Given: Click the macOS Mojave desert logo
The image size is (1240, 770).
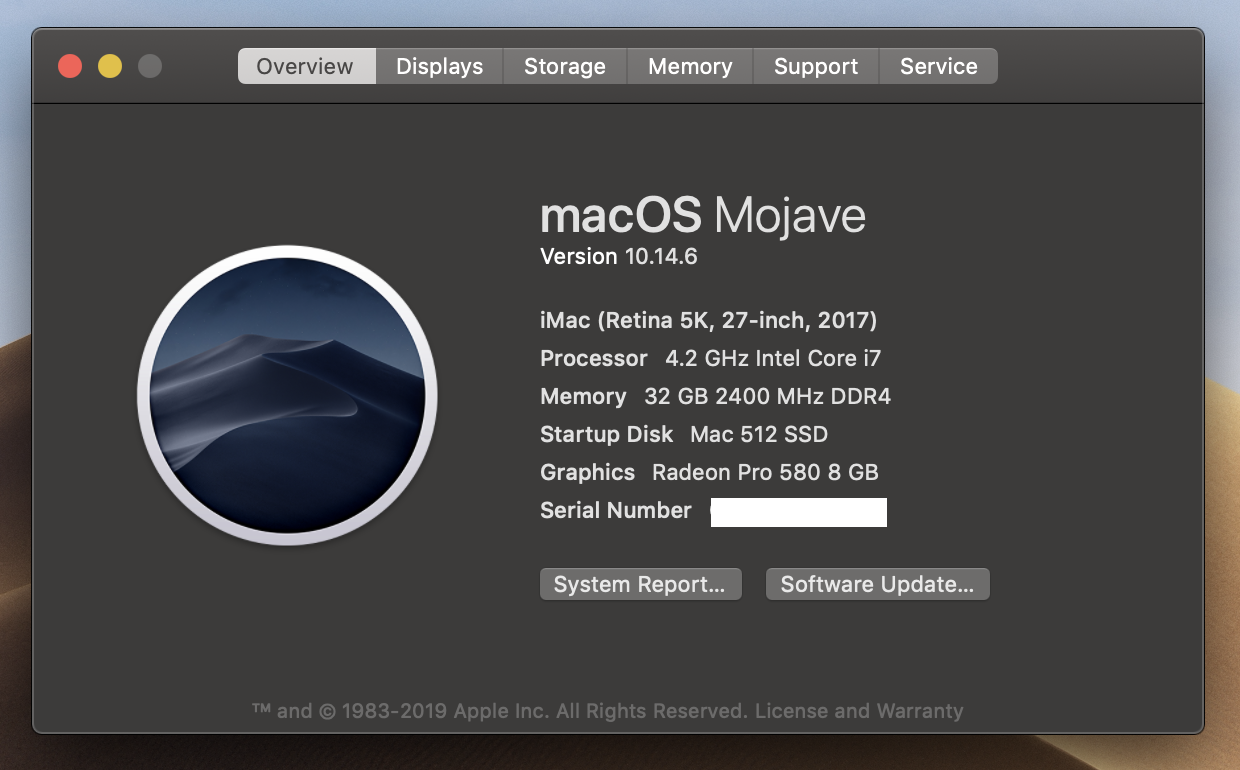Looking at the screenshot, I should pyautogui.click(x=287, y=395).
